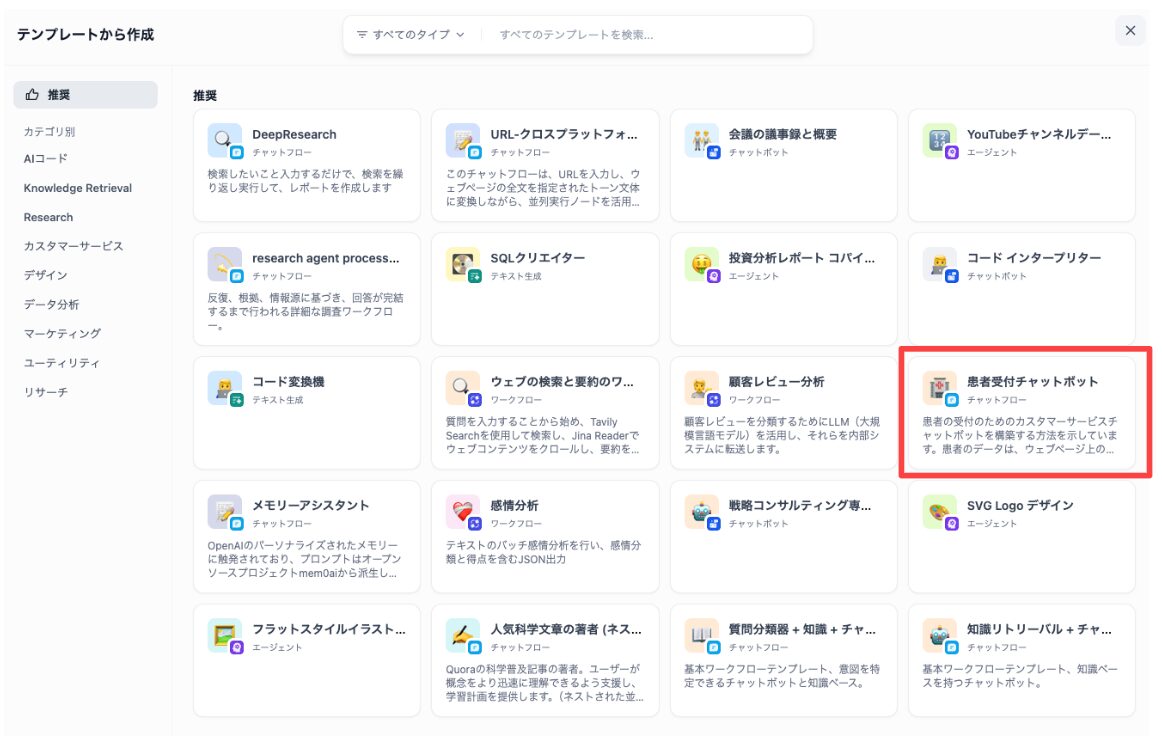Image resolution: width=1162 pixels, height=741 pixels.
Task: Click the 投資分析レポート コパイロット icon
Action: coord(700,264)
